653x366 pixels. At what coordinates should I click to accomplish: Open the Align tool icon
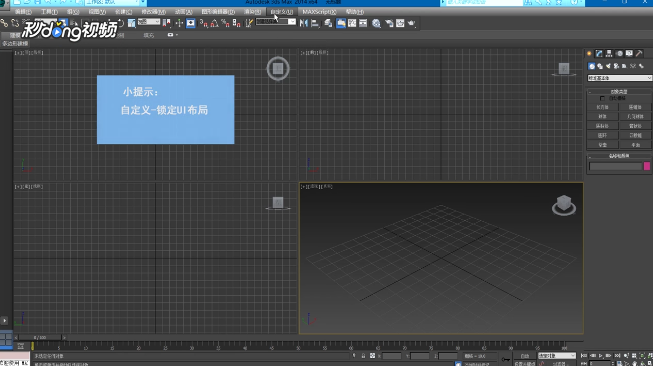click(x=315, y=23)
